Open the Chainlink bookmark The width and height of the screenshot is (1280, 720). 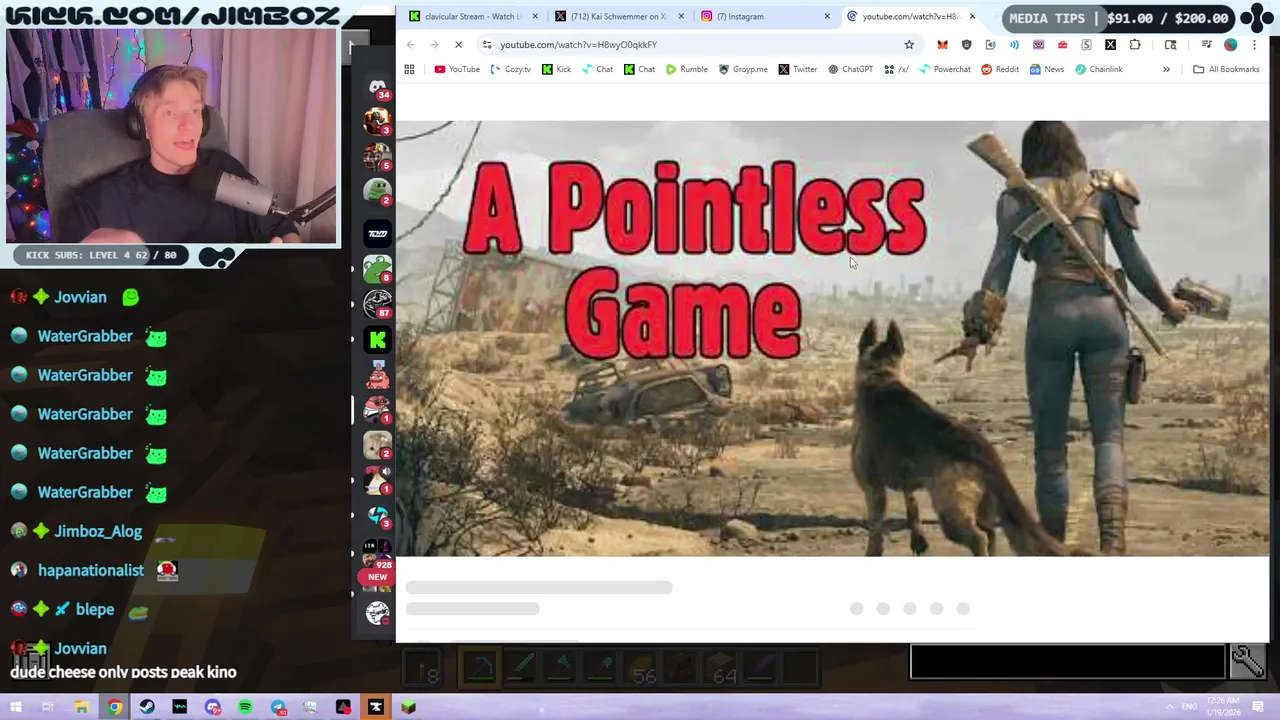(x=1099, y=69)
